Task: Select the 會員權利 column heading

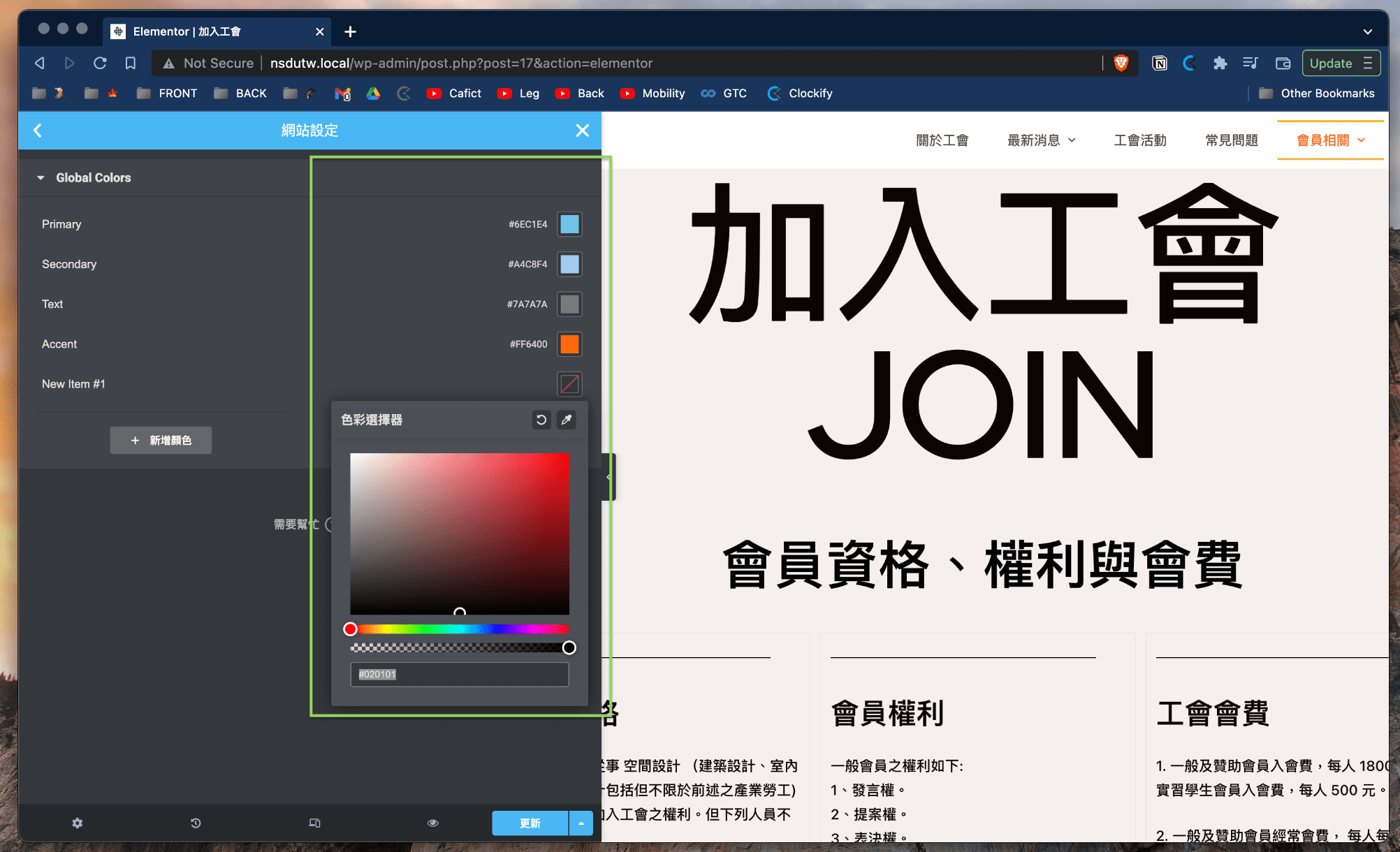Action: pyautogui.click(x=887, y=713)
